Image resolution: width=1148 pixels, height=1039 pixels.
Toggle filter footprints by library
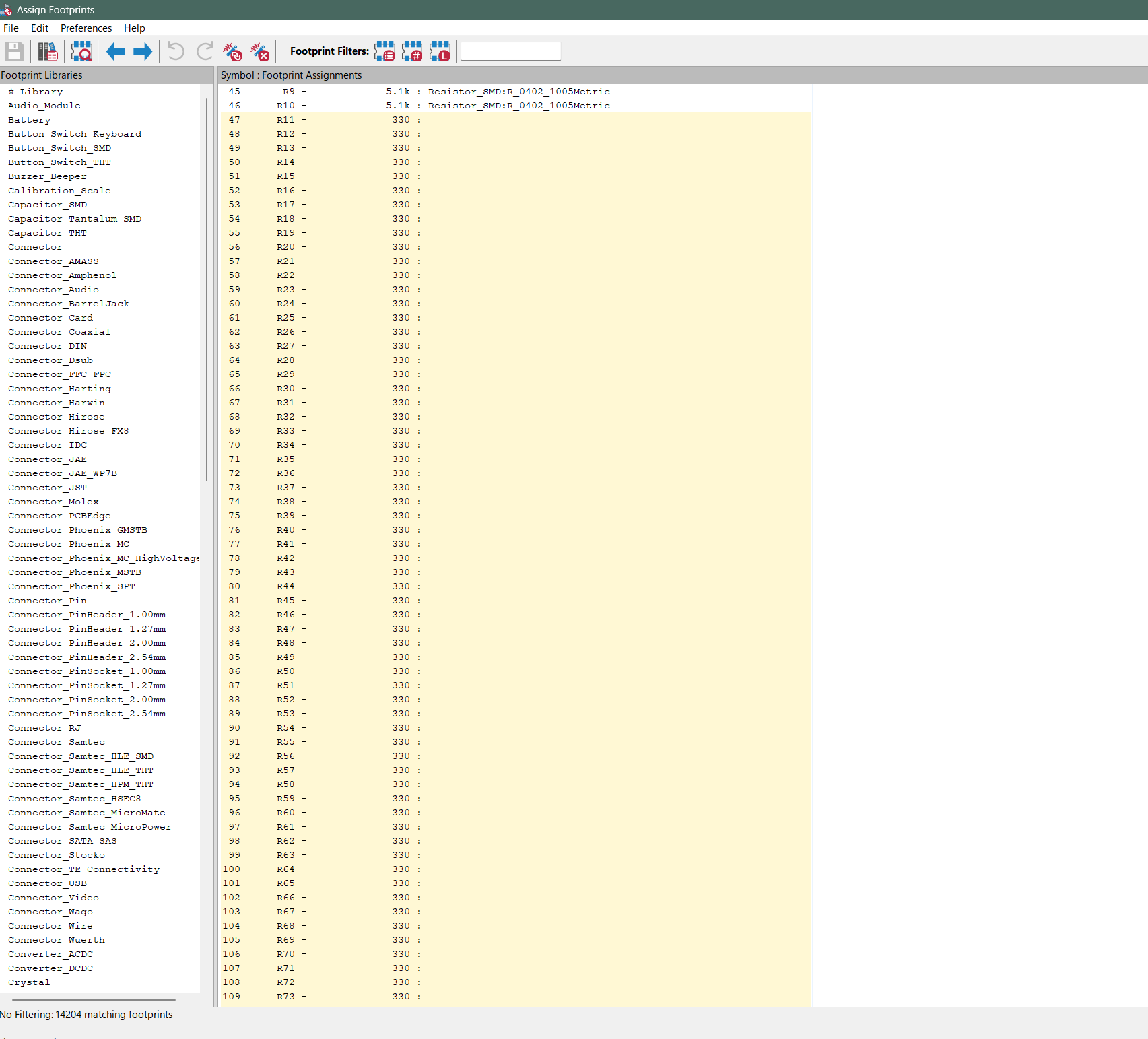pos(440,52)
